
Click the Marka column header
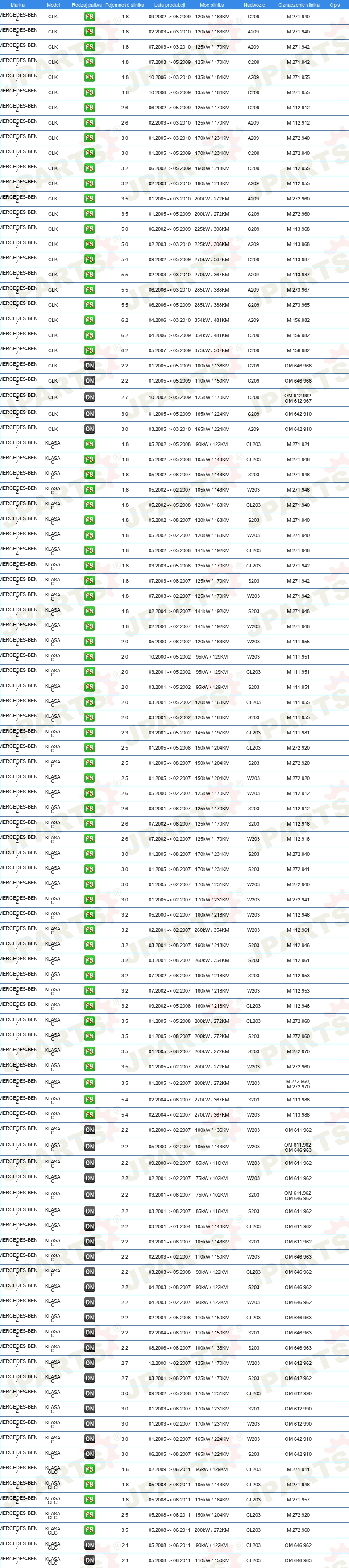[18, 5]
